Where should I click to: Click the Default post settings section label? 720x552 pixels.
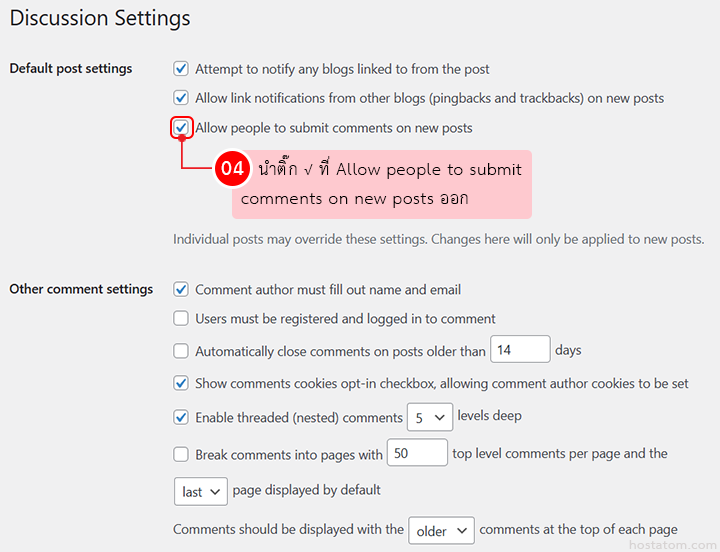[x=71, y=69]
